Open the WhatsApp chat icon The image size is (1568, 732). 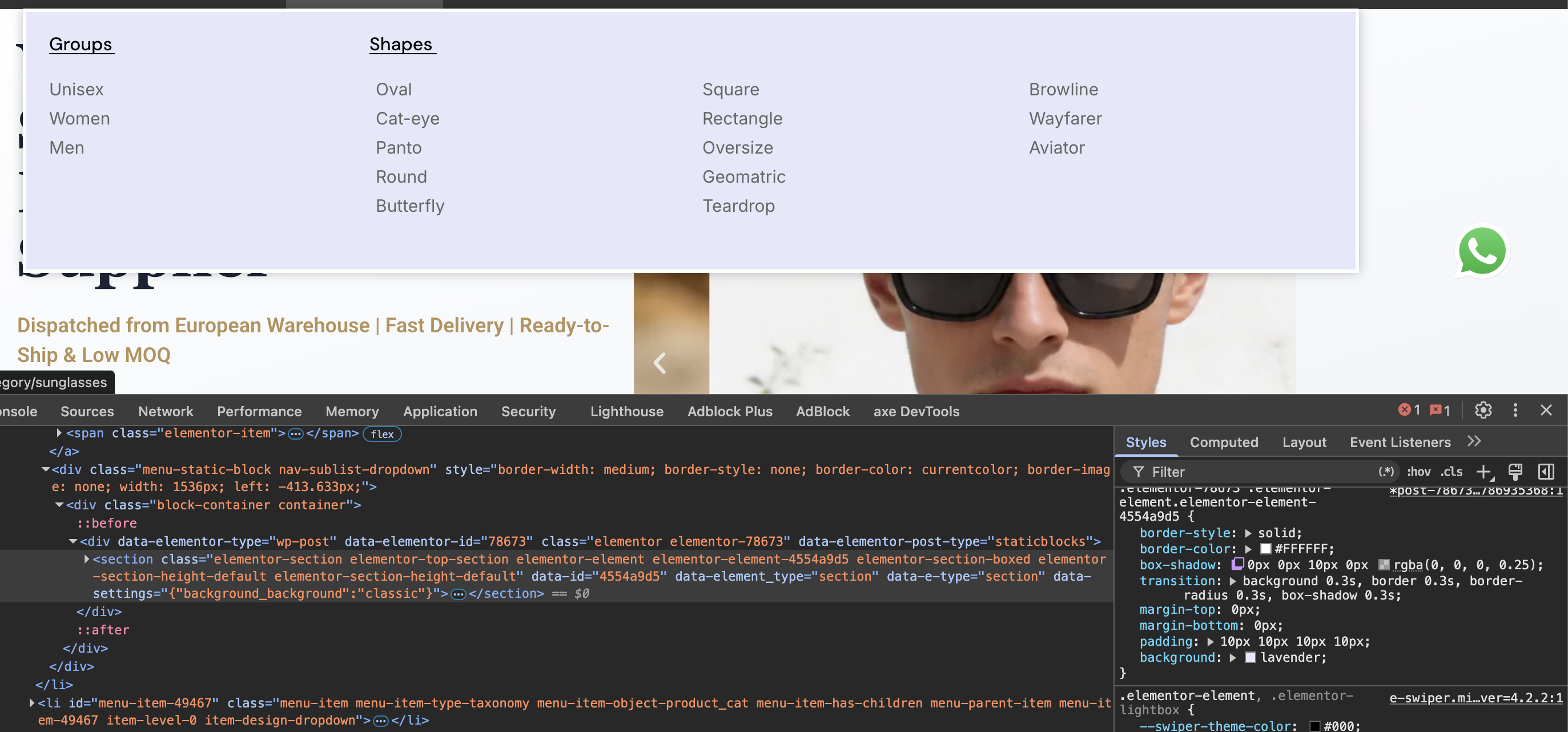point(1482,251)
